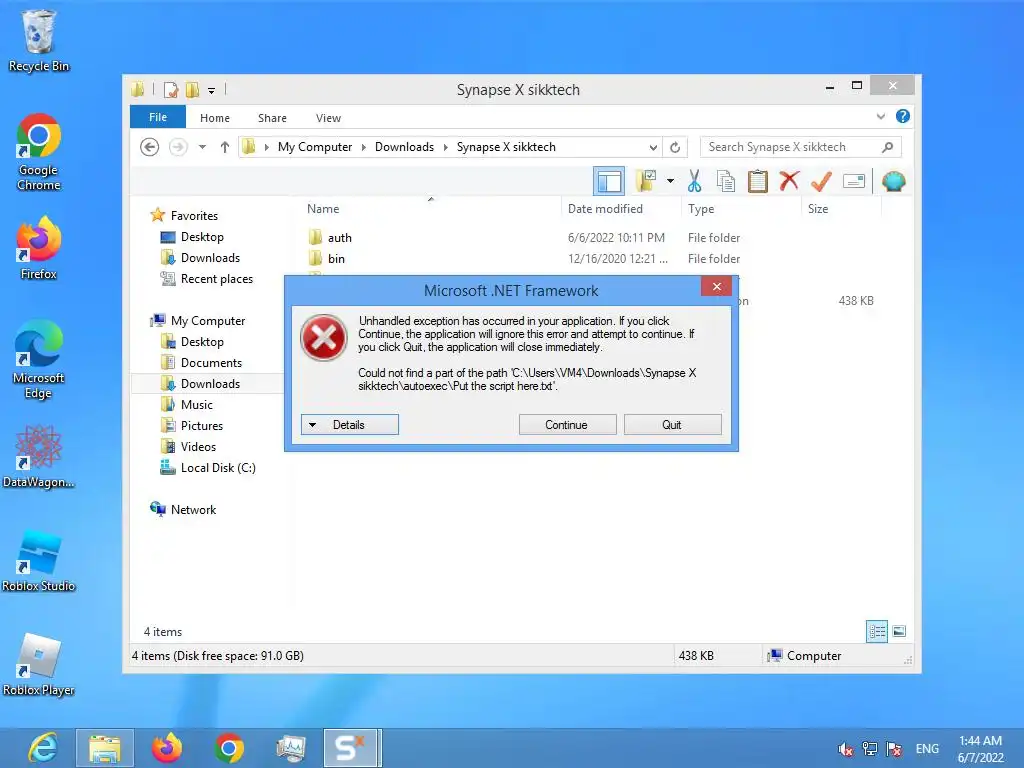Click the Synapse X taskbar button
The height and width of the screenshot is (768, 1024).
[x=352, y=748]
